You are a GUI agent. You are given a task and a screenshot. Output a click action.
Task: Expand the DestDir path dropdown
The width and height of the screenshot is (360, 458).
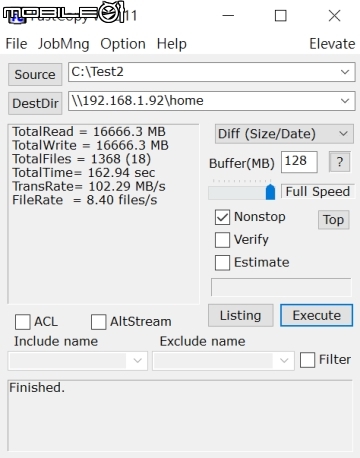345,100
